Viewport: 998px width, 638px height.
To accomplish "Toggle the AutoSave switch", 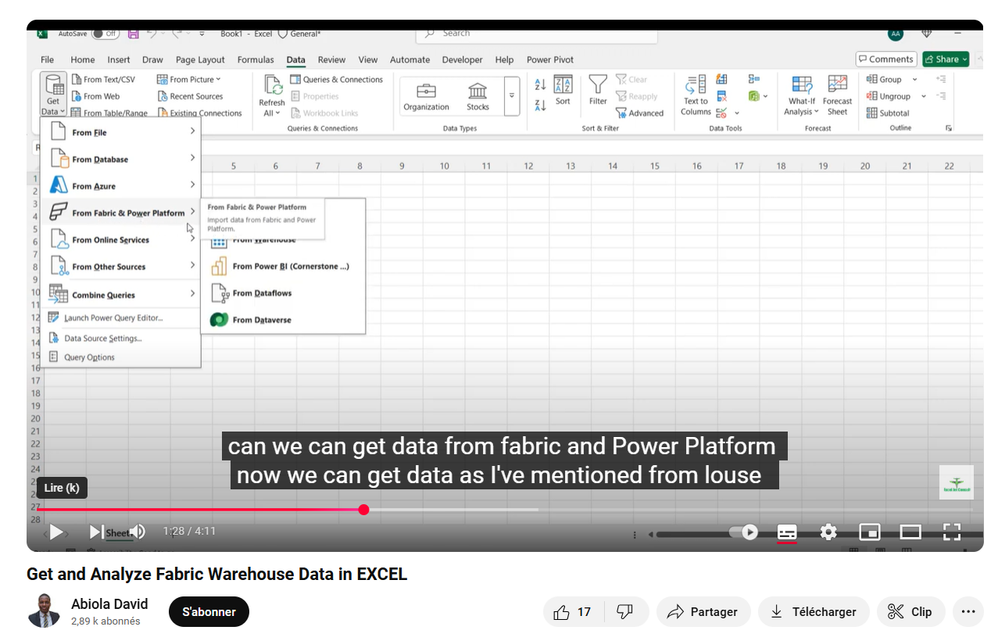I will pyautogui.click(x=104, y=33).
